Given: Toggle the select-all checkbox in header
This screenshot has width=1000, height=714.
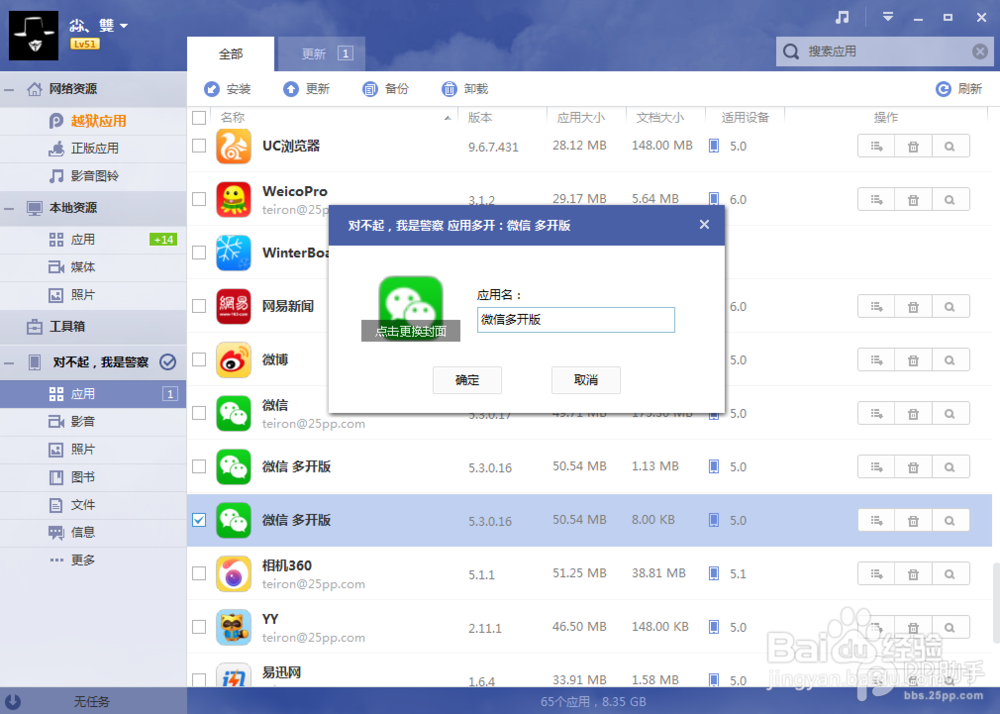Looking at the screenshot, I should click(199, 118).
